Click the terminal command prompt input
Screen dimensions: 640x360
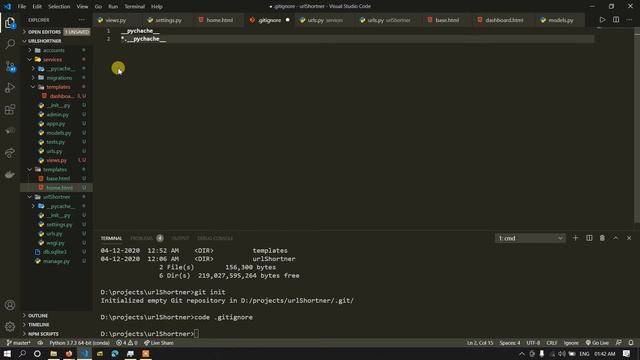click(x=196, y=334)
